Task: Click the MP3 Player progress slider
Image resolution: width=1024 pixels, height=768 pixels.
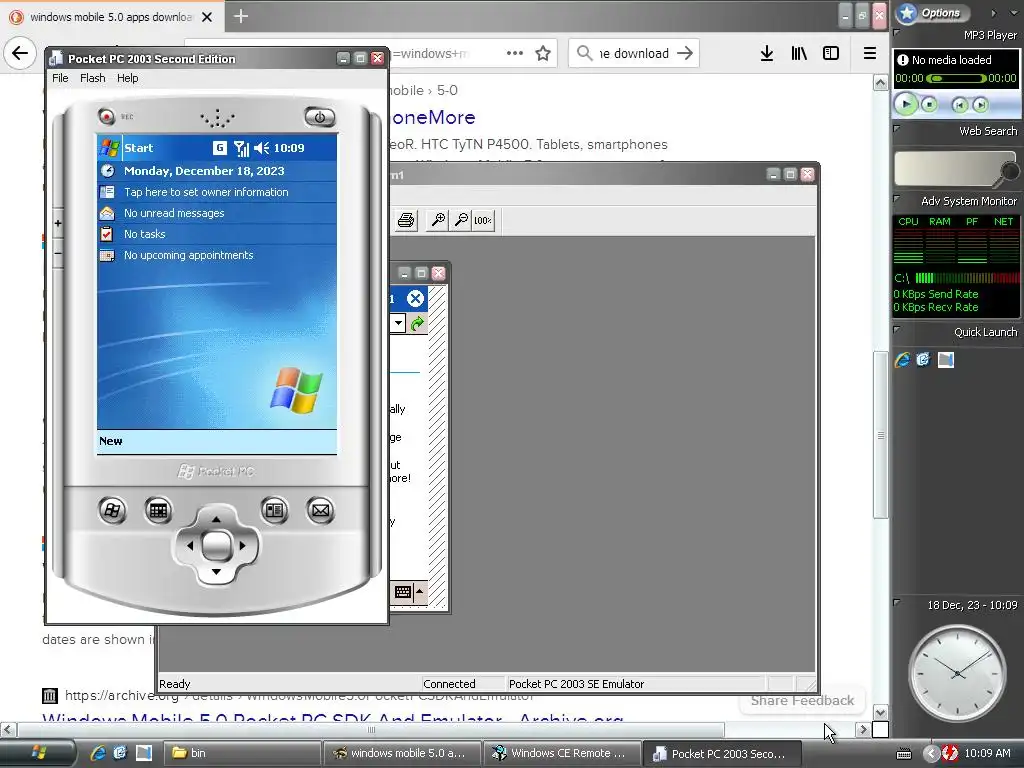Action: pos(956,78)
